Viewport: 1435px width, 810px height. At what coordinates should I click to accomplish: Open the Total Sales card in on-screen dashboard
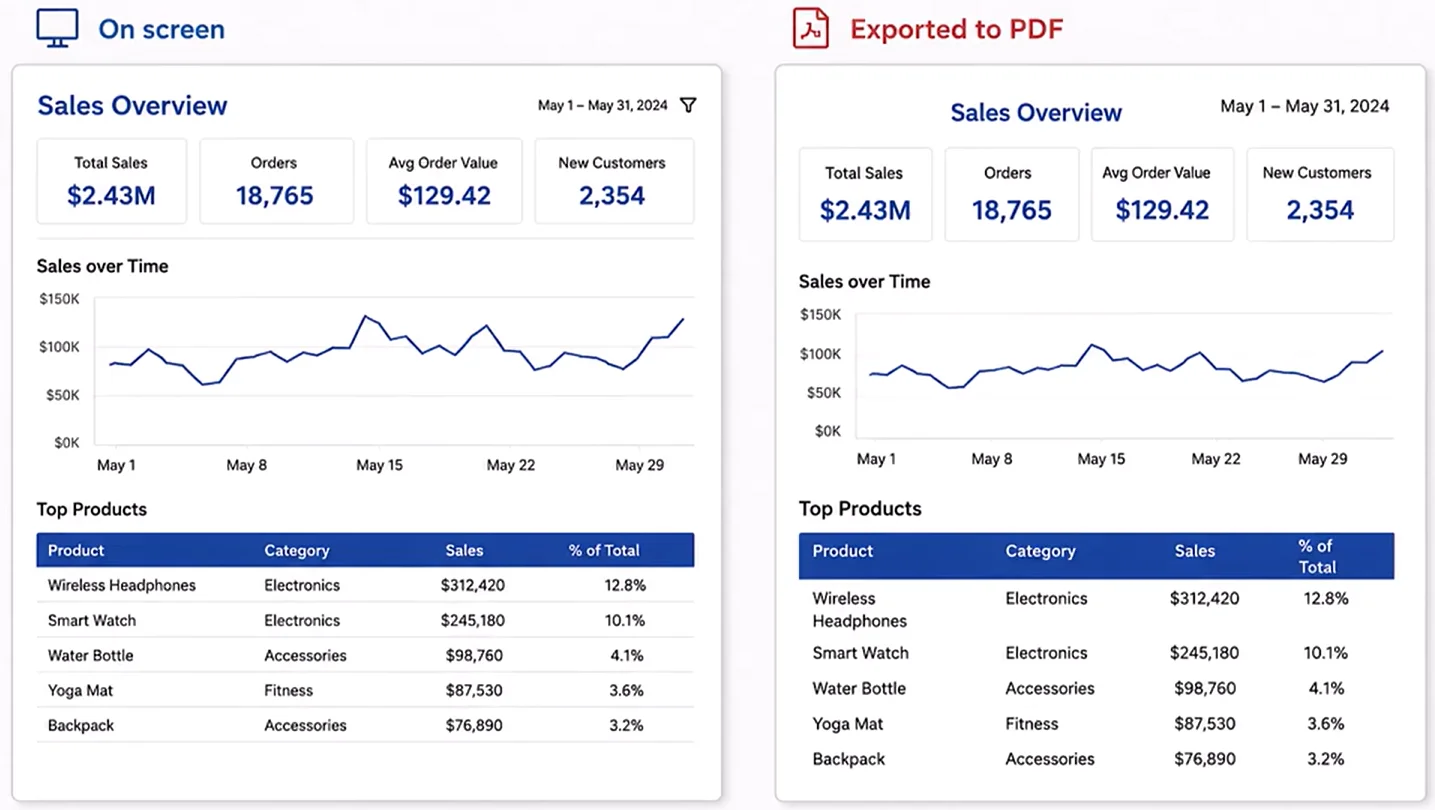(111, 181)
